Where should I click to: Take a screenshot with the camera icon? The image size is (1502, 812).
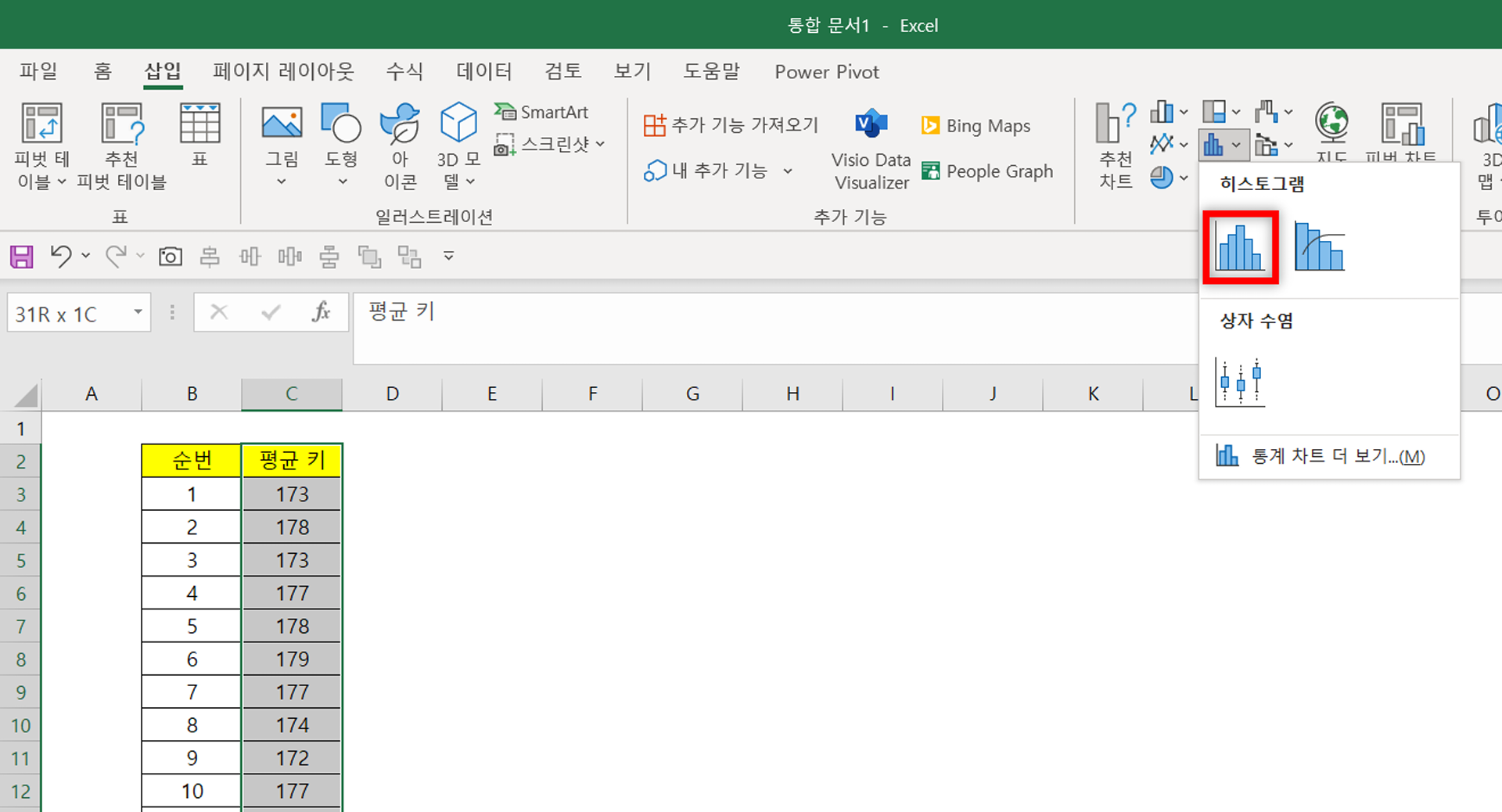[171, 256]
